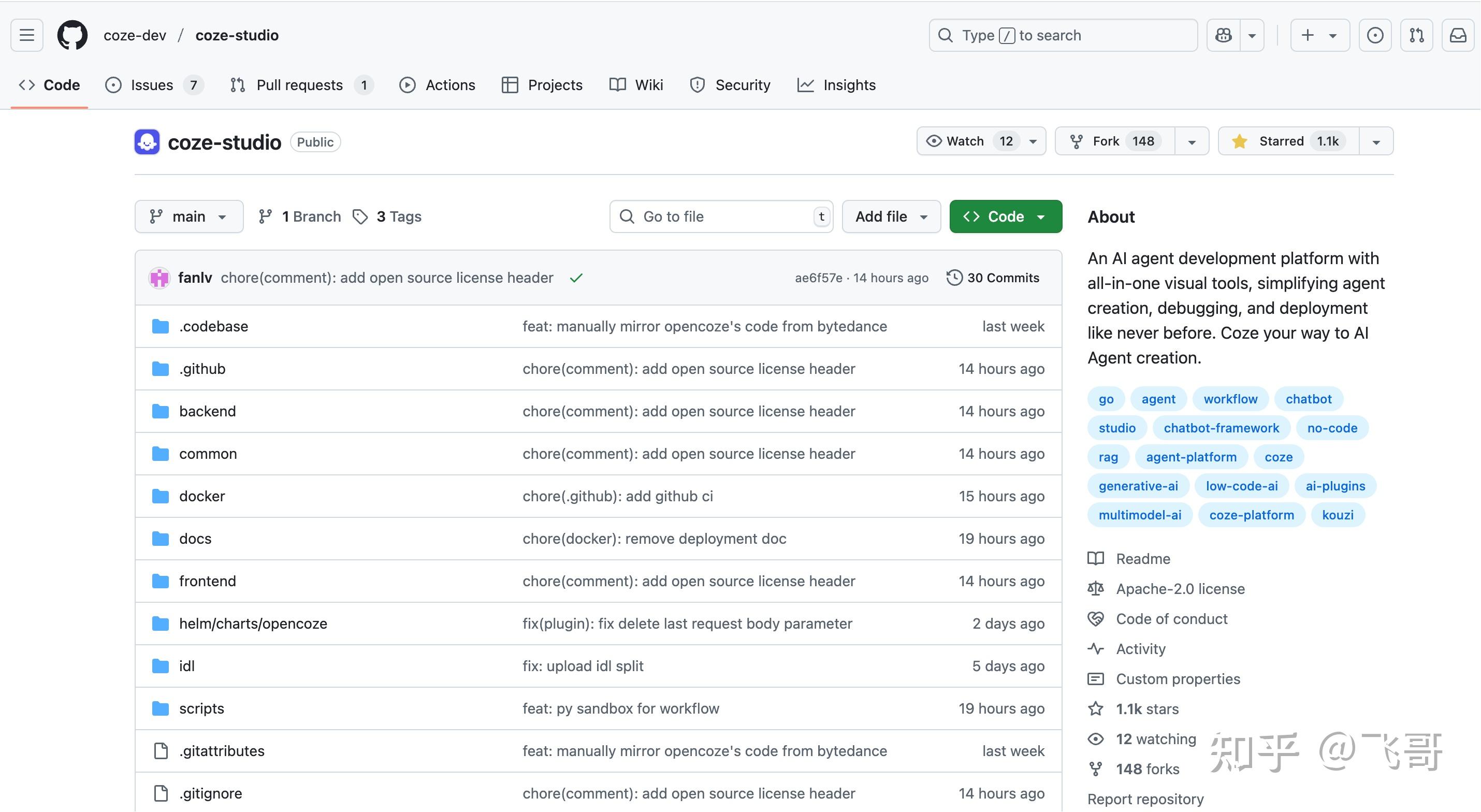
Task: Open the notifications inbox icon
Action: coord(1457,35)
